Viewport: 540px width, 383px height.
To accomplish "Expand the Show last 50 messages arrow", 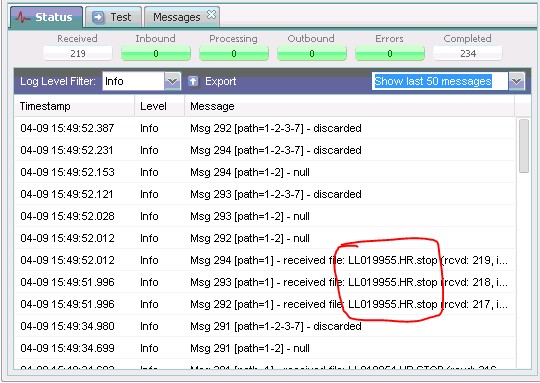I will [517, 81].
